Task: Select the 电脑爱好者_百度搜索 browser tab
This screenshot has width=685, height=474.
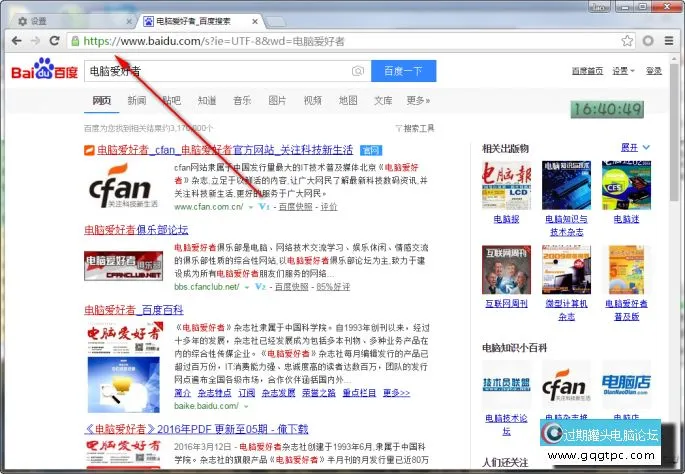Action: 199,21
